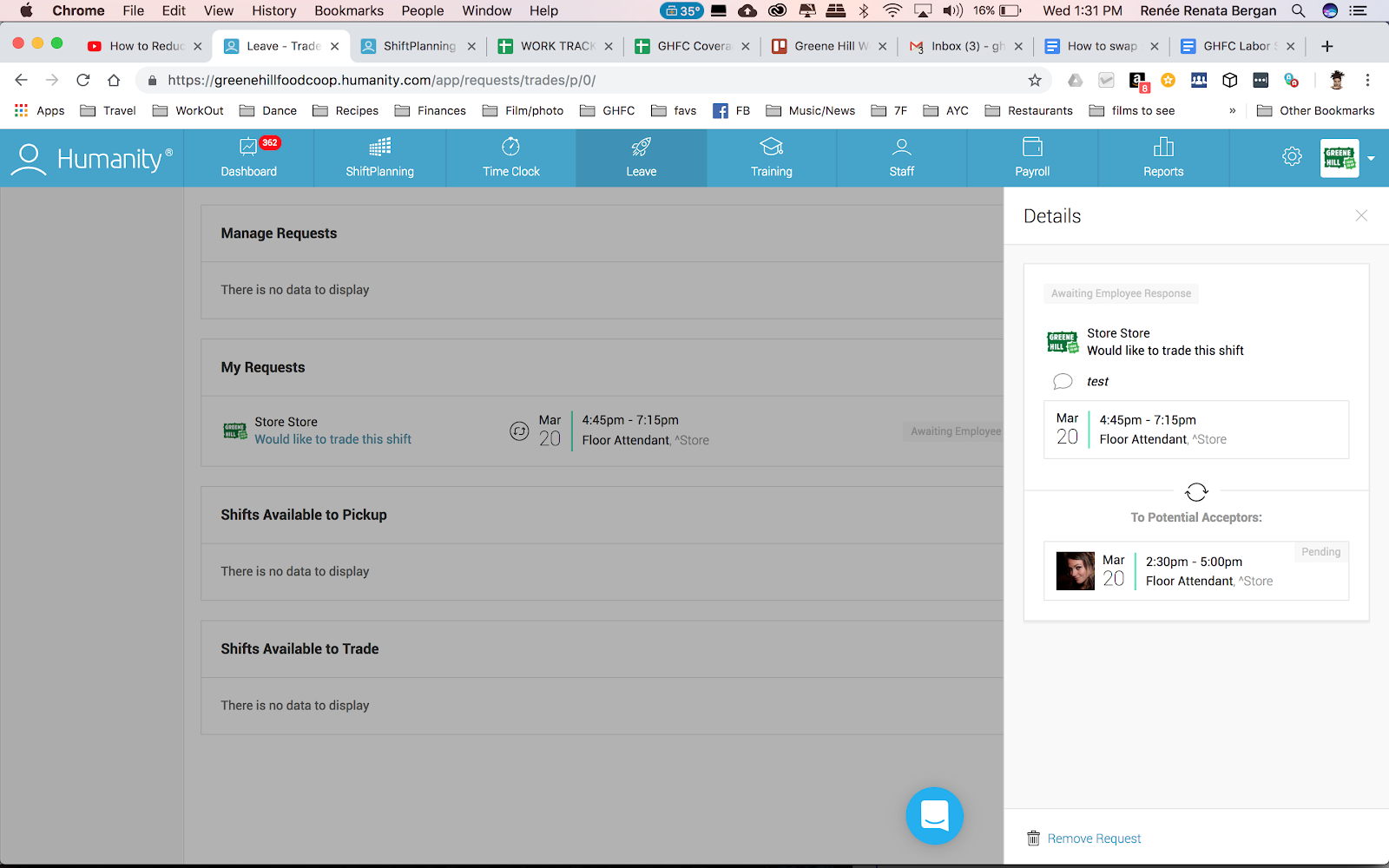The height and width of the screenshot is (868, 1389).
Task: Open the Leave section
Action: point(641,158)
